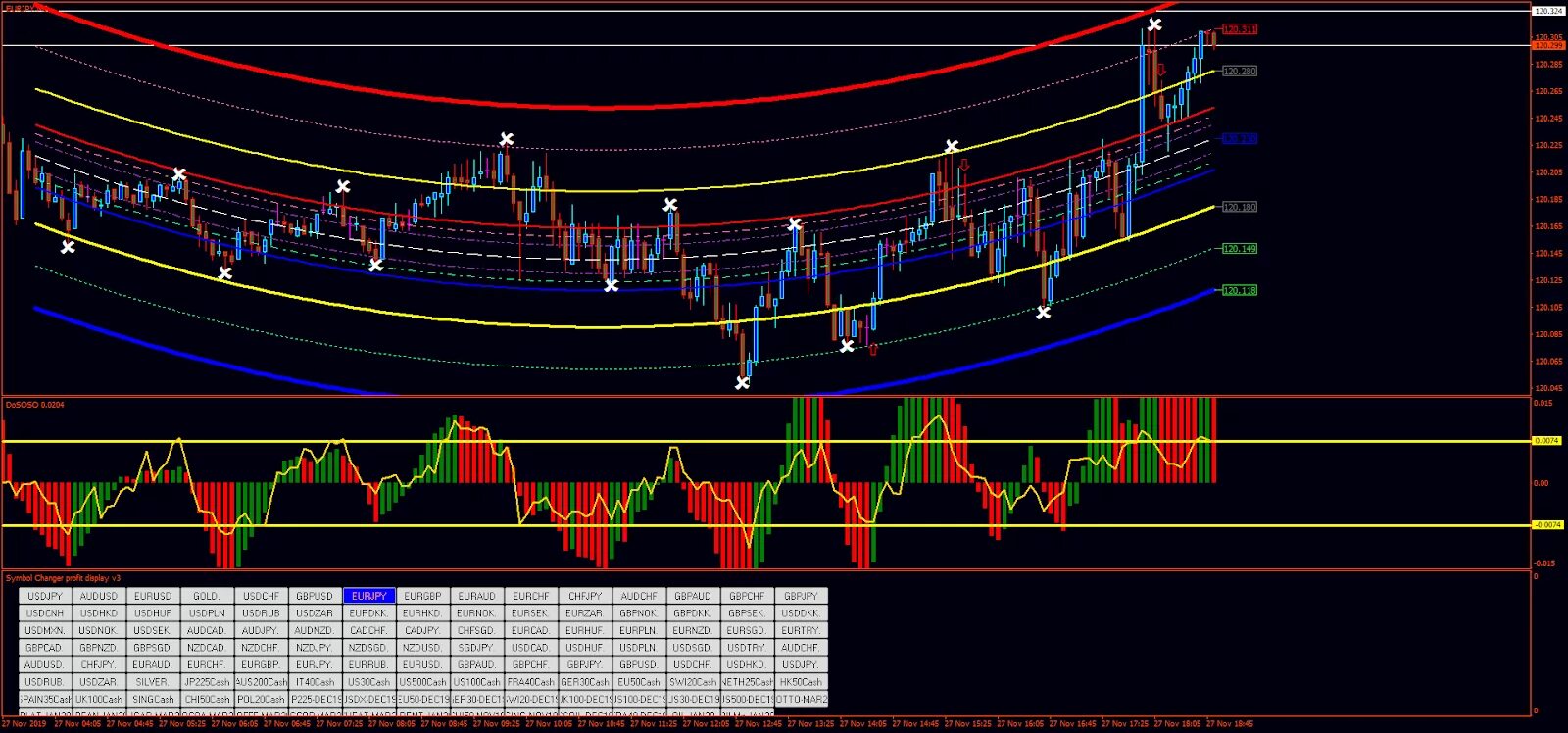Choose NZDCHF. pair
The image size is (1568, 733).
(261, 648)
